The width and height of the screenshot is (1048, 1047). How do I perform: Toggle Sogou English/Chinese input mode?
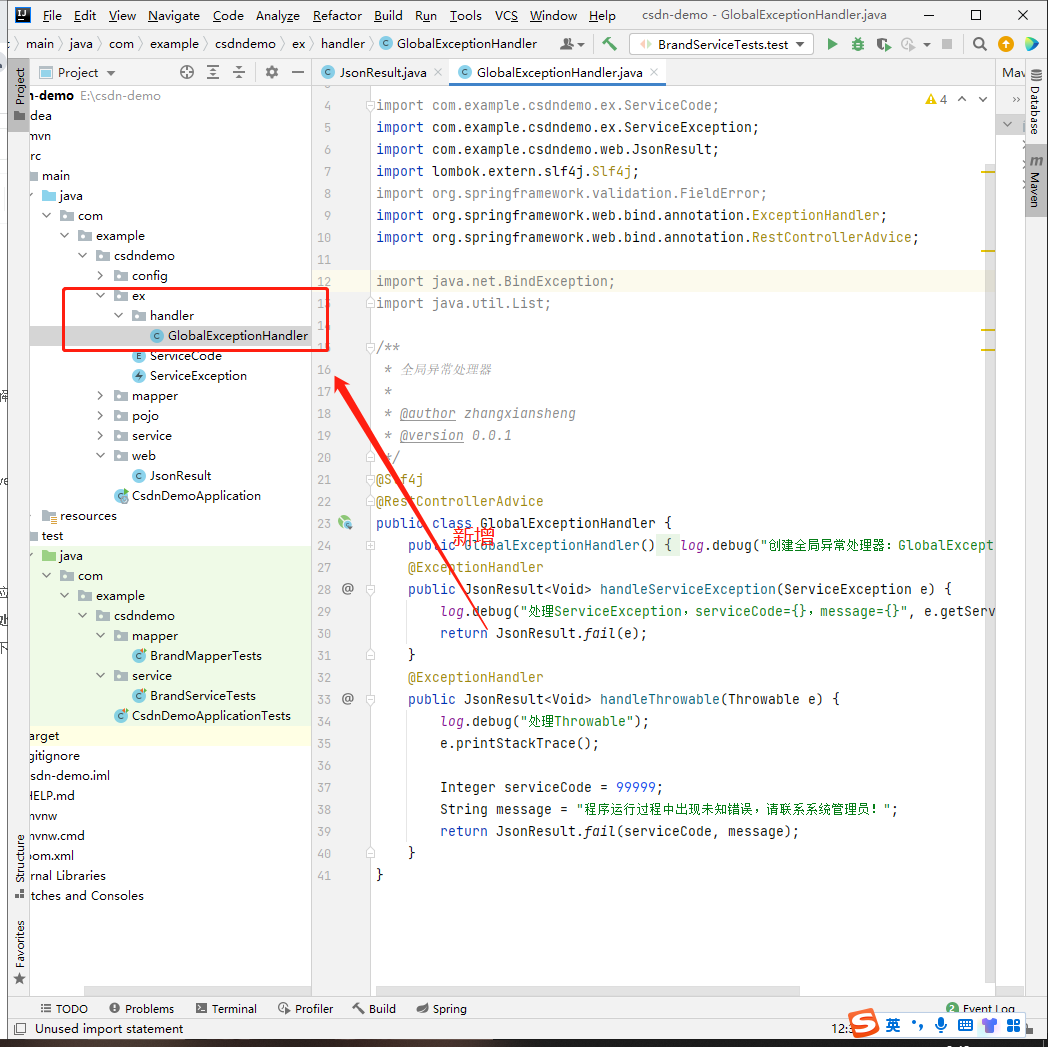click(893, 1025)
